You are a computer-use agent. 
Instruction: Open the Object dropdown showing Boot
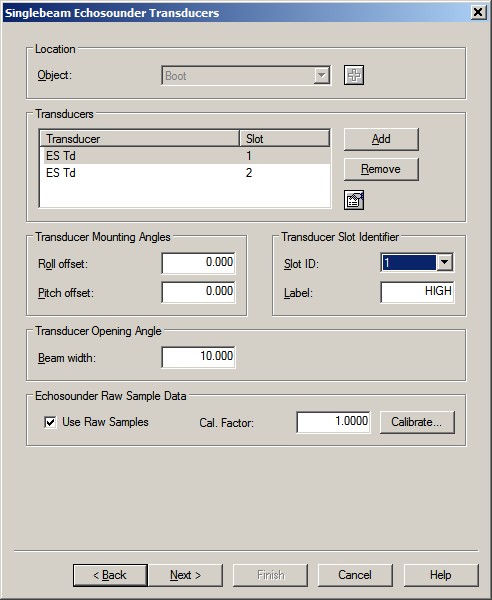[246, 76]
